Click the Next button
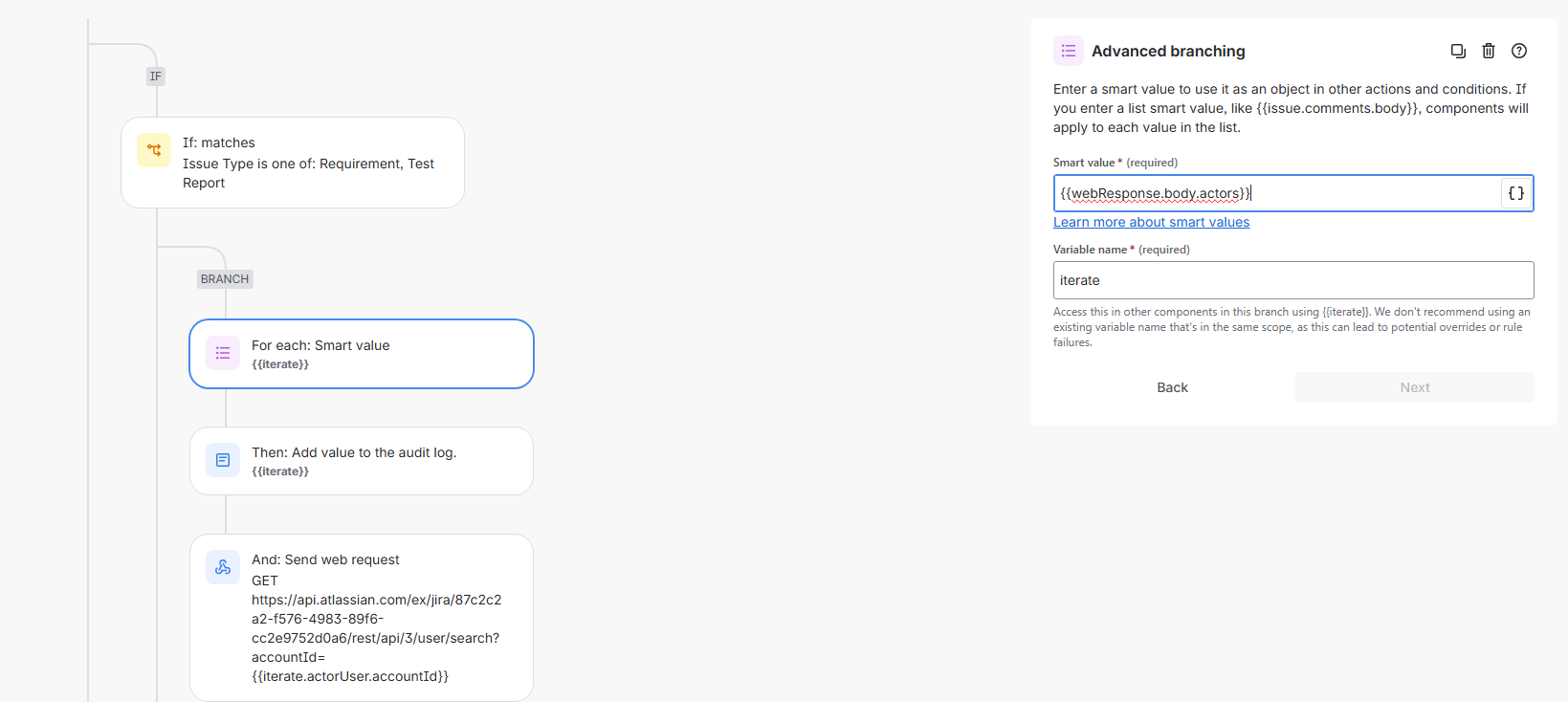The height and width of the screenshot is (702, 1568). point(1415,387)
